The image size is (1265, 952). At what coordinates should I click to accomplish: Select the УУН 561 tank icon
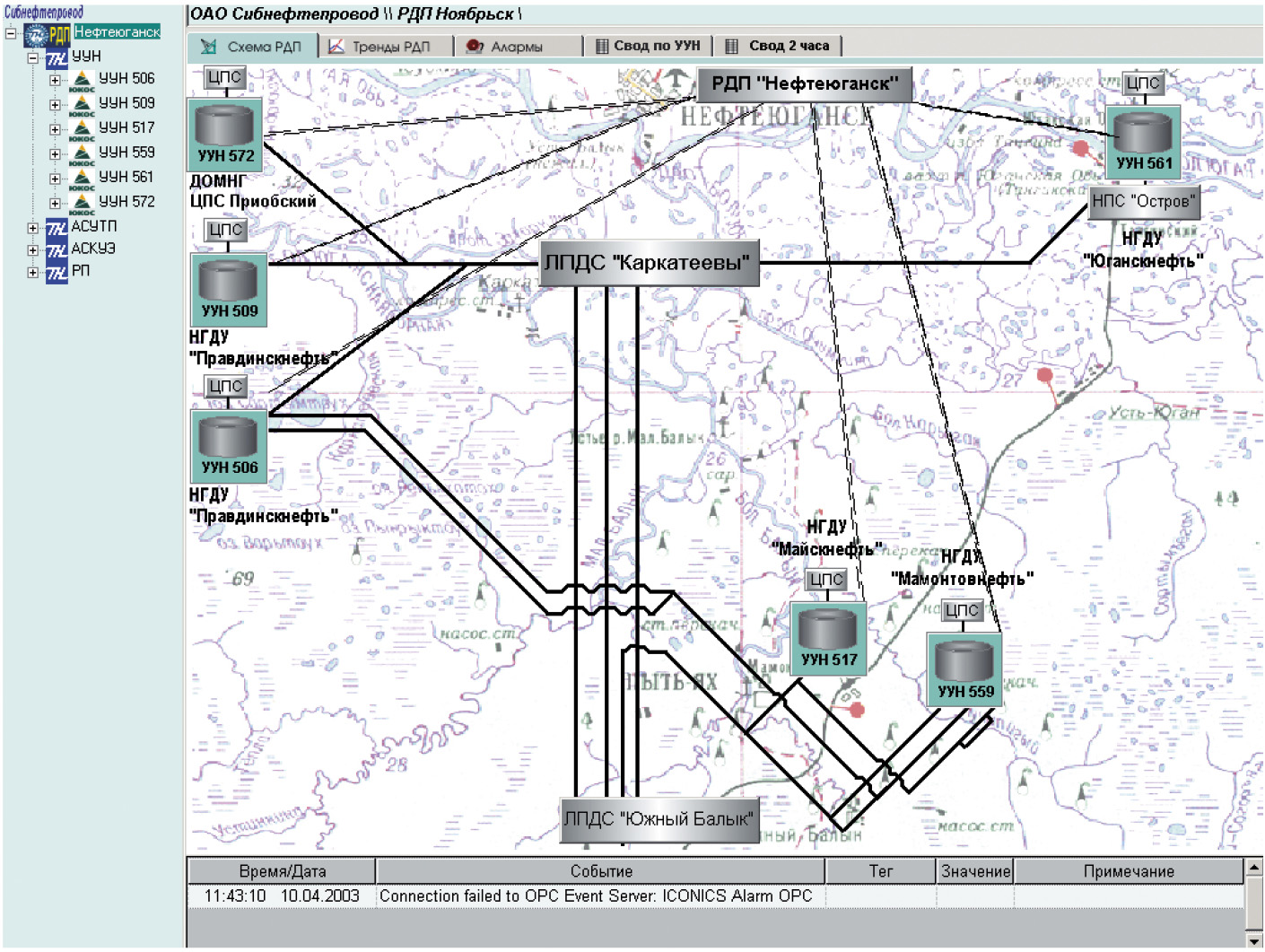(x=1143, y=142)
